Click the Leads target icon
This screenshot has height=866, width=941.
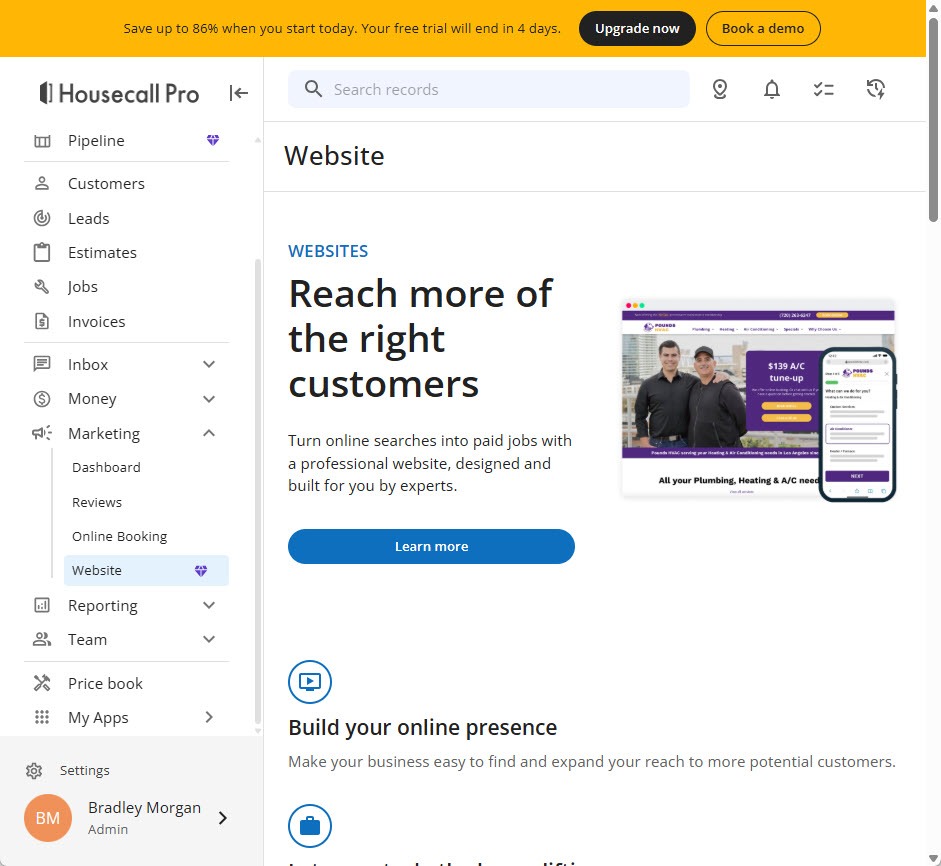click(41, 218)
